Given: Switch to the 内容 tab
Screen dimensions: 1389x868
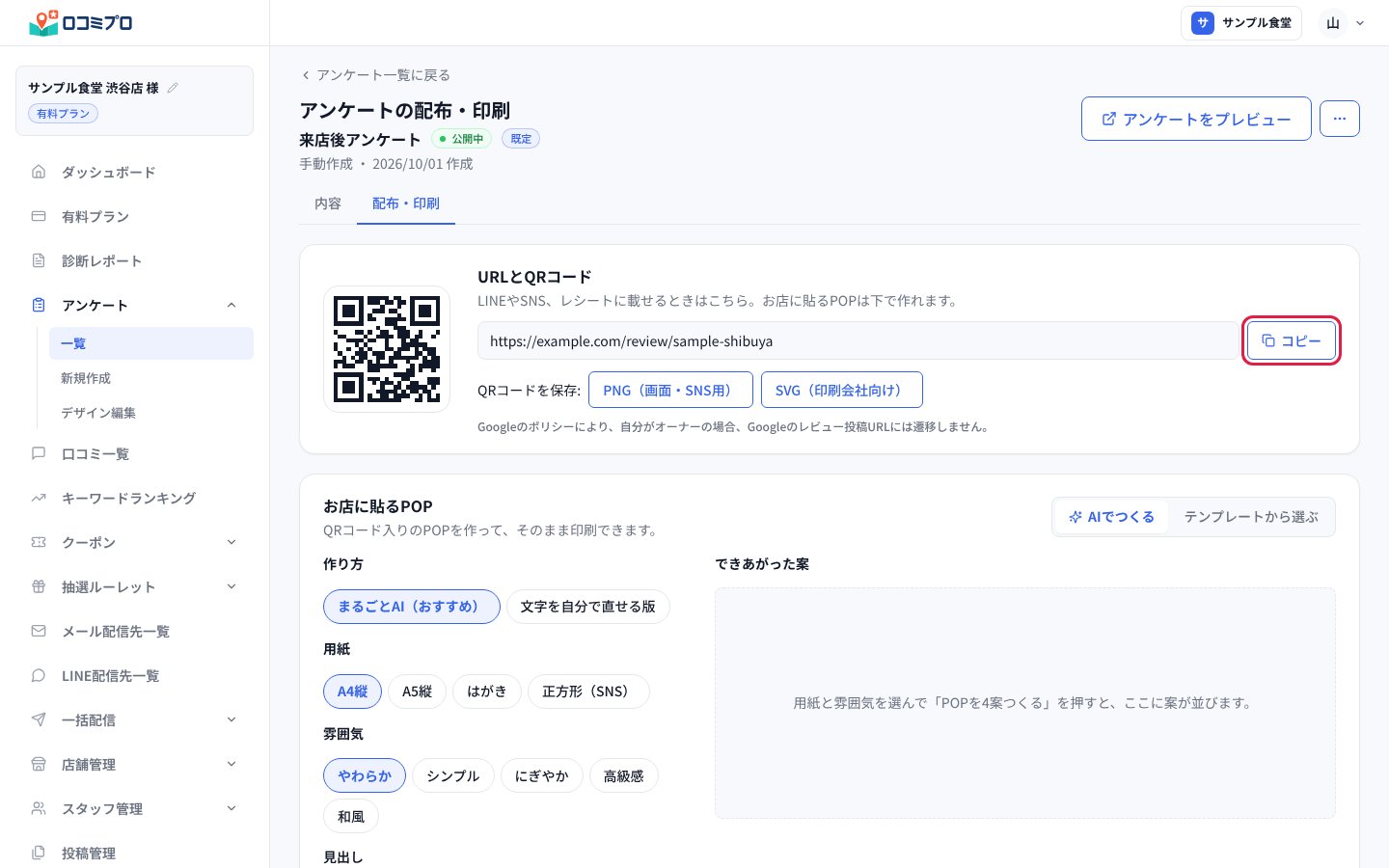Looking at the screenshot, I should (328, 203).
